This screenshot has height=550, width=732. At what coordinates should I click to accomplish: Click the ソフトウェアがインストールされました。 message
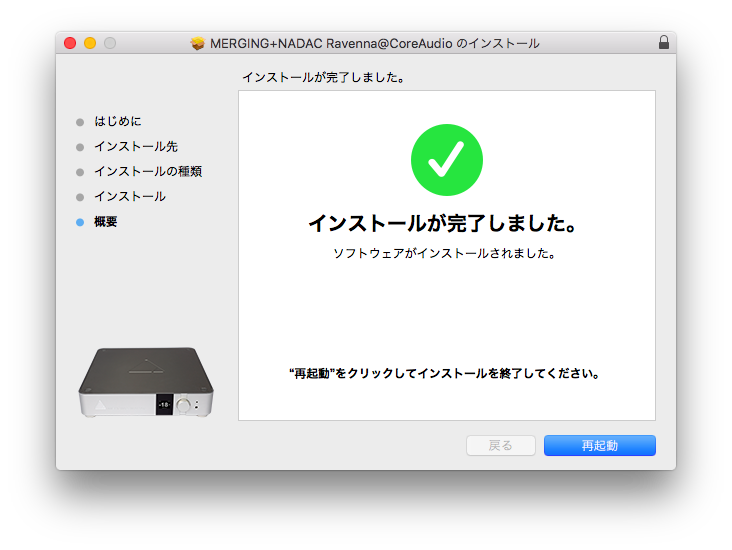[x=444, y=254]
